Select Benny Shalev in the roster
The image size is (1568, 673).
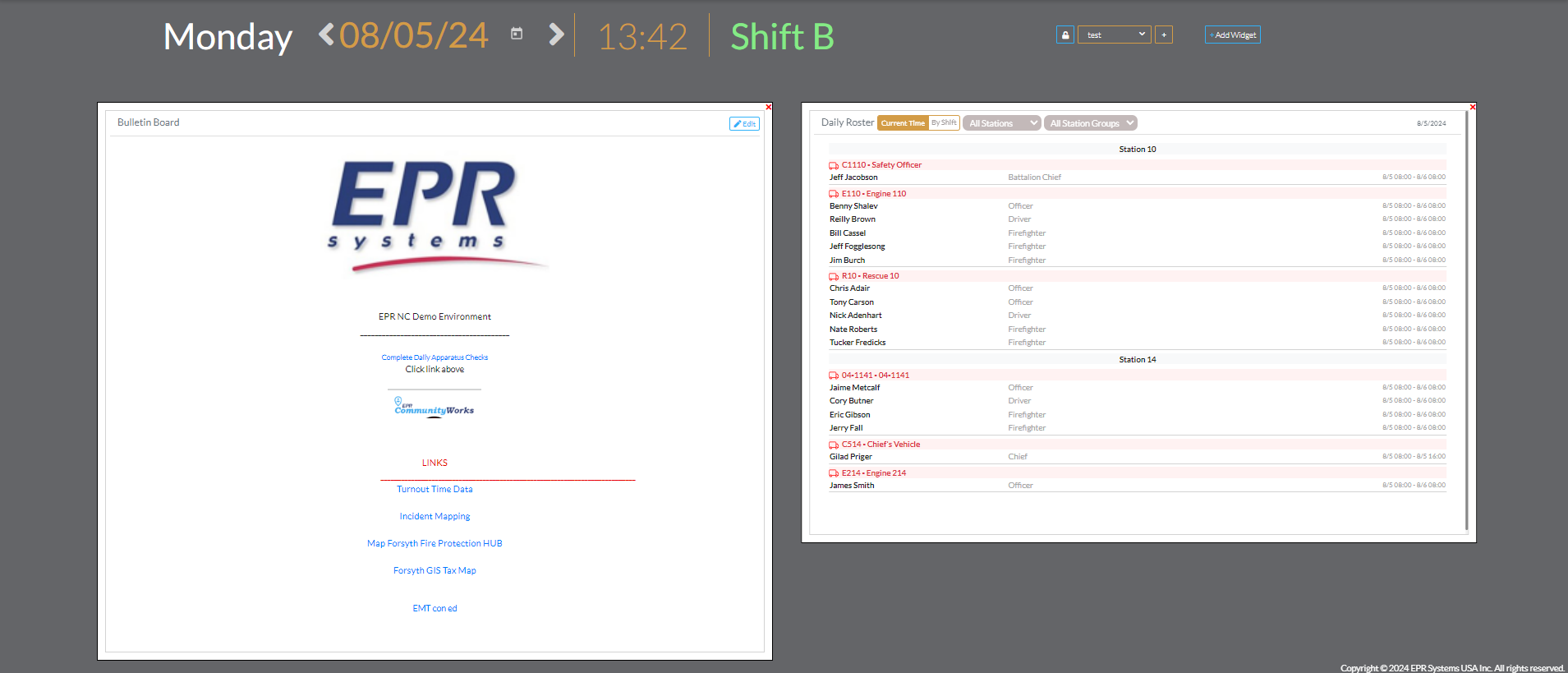(853, 206)
